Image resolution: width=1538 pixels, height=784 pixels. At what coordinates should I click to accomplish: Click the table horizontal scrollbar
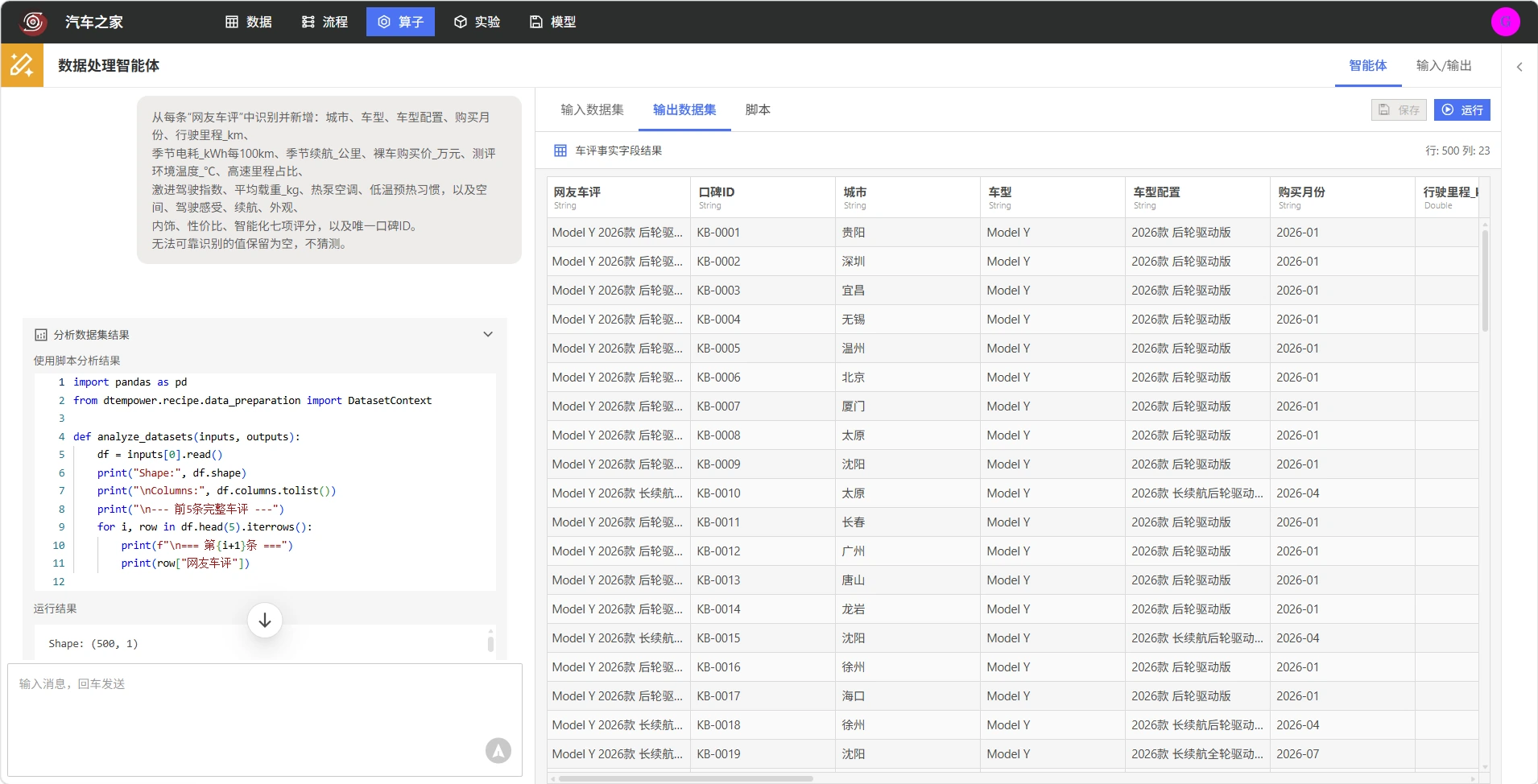pyautogui.click(x=686, y=778)
